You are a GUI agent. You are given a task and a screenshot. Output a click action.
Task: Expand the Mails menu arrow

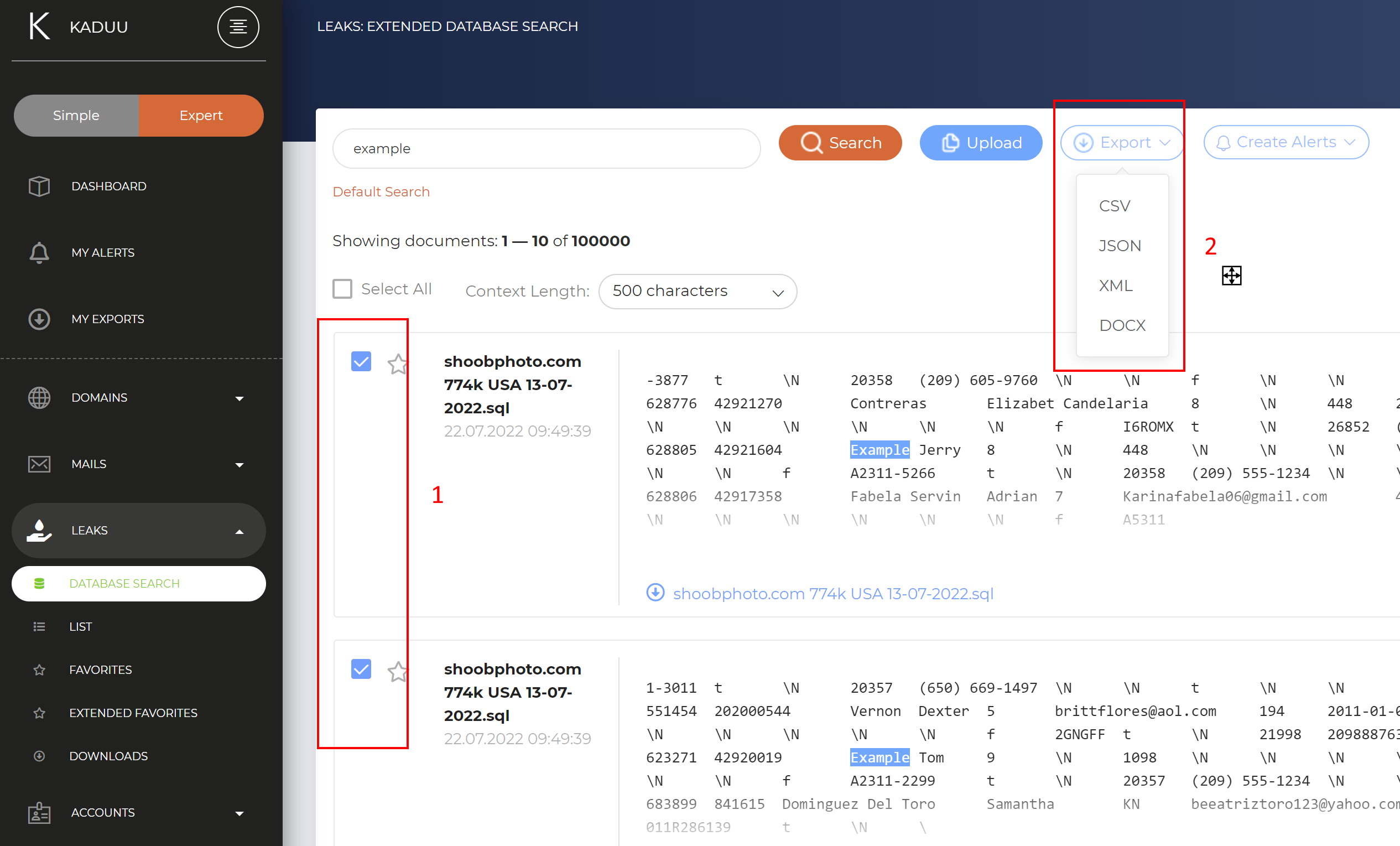[239, 465]
